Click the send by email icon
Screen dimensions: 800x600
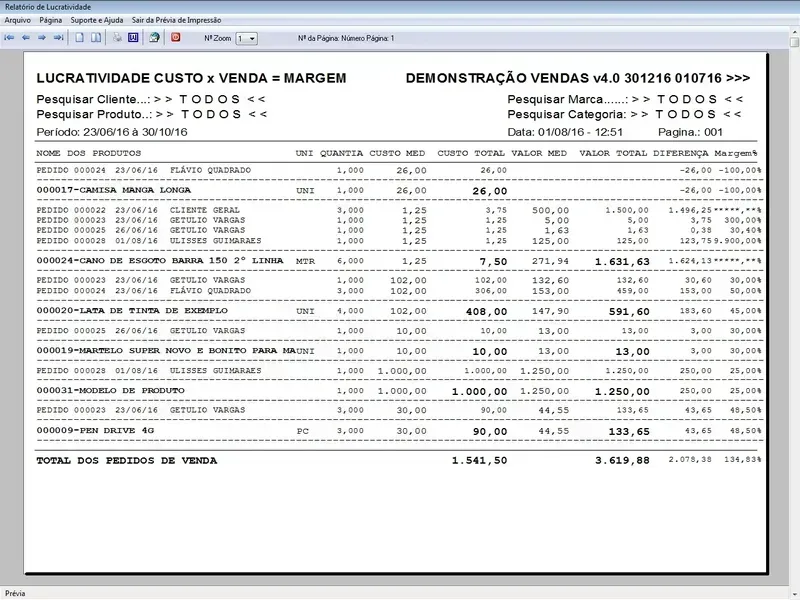pyautogui.click(x=154, y=38)
